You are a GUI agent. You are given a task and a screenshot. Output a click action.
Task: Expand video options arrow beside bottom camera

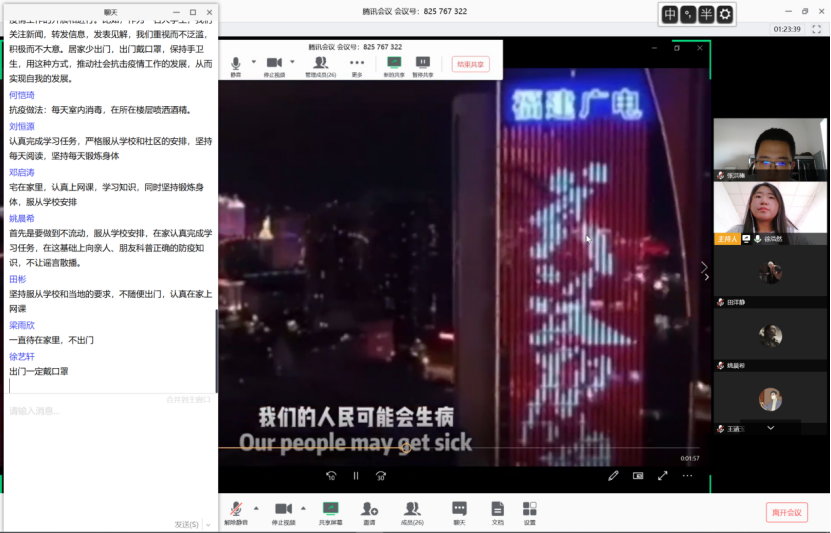pos(304,508)
